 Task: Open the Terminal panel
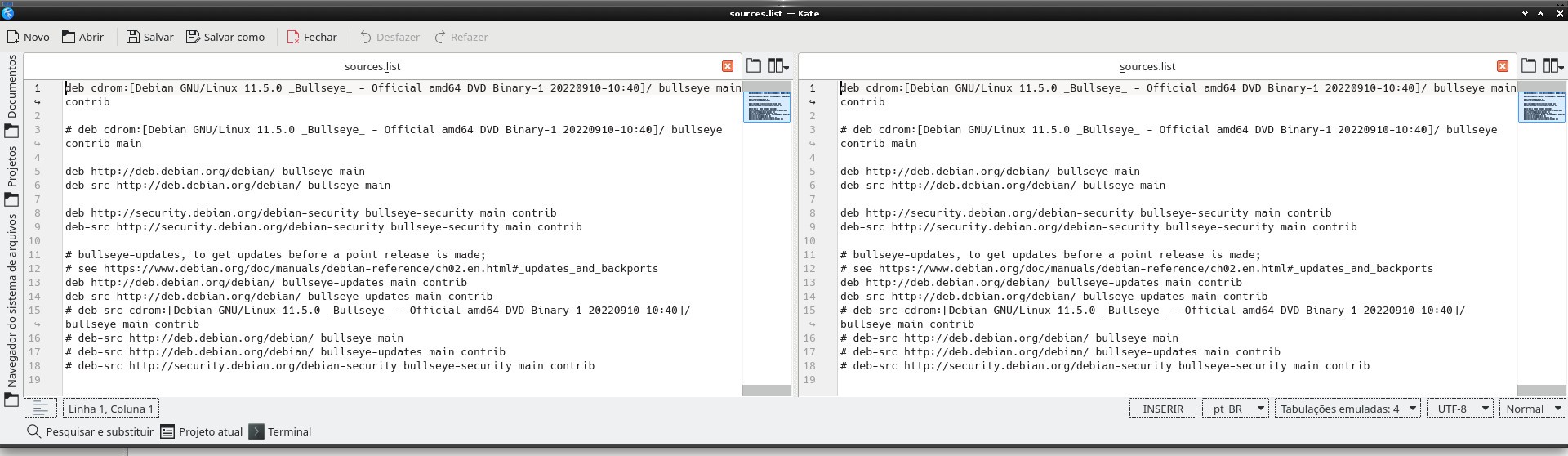click(280, 431)
